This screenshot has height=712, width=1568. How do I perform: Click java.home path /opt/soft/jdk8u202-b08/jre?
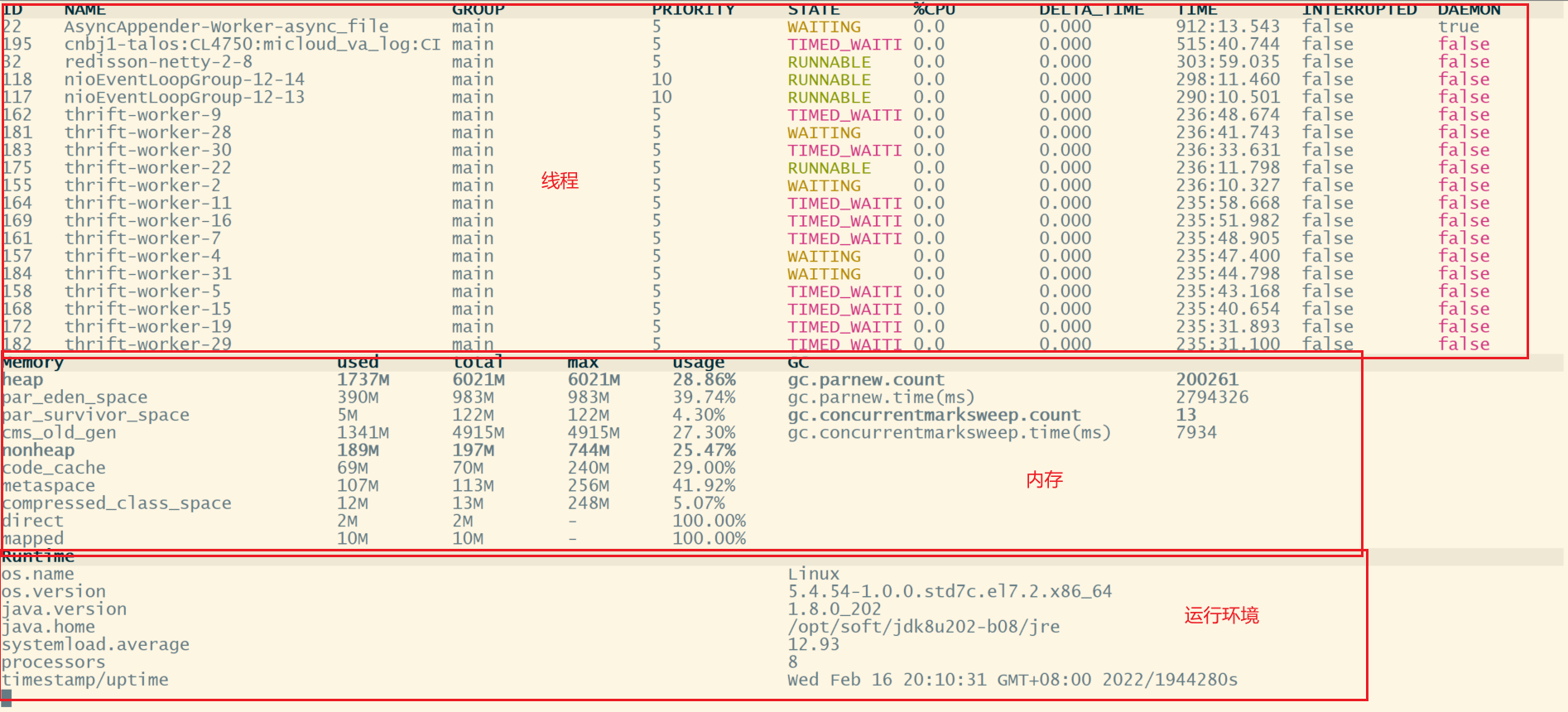924,627
